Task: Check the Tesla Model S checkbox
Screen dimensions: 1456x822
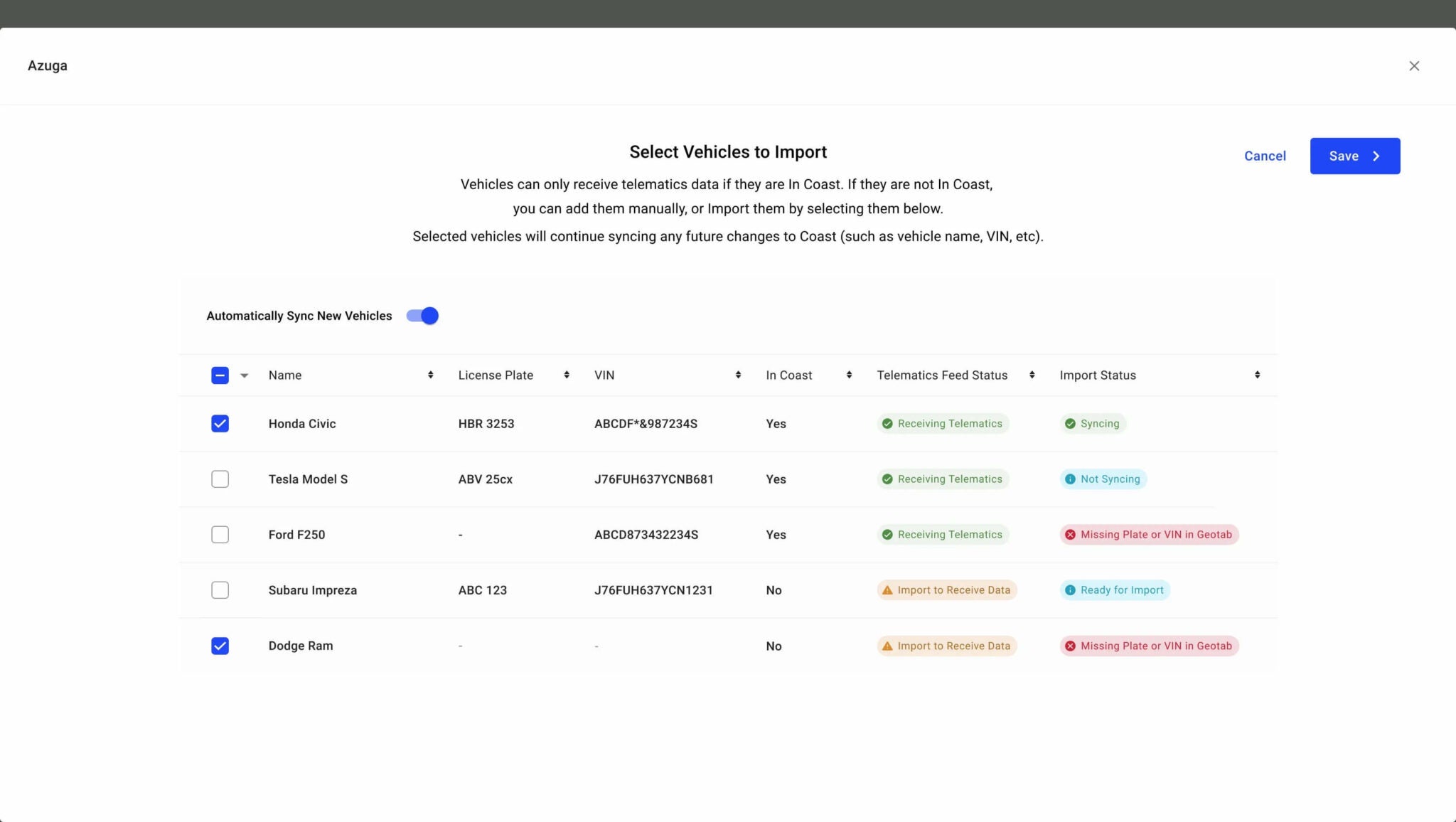Action: (x=220, y=479)
